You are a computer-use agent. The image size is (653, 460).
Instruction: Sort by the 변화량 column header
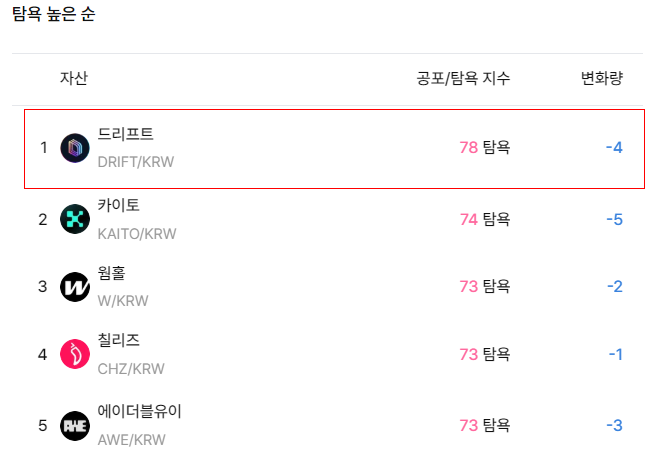[x=602, y=79]
